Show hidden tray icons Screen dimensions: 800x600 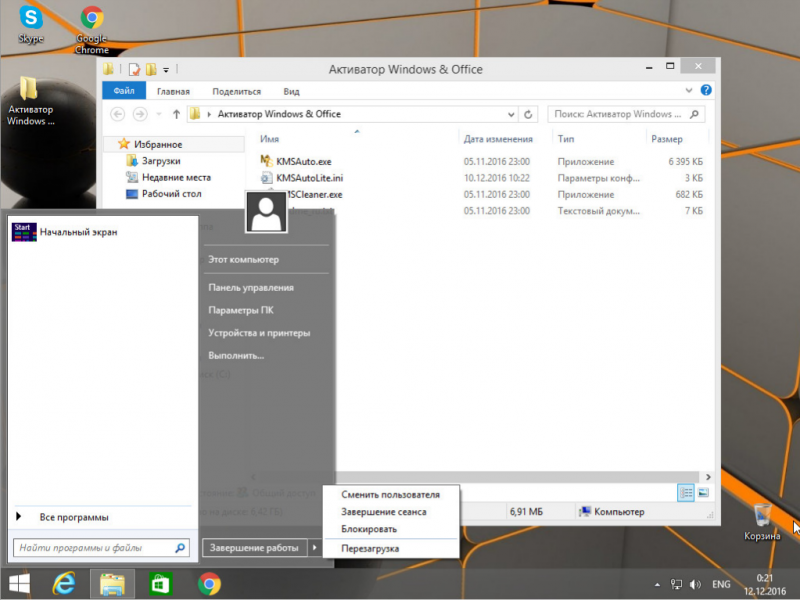[657, 585]
